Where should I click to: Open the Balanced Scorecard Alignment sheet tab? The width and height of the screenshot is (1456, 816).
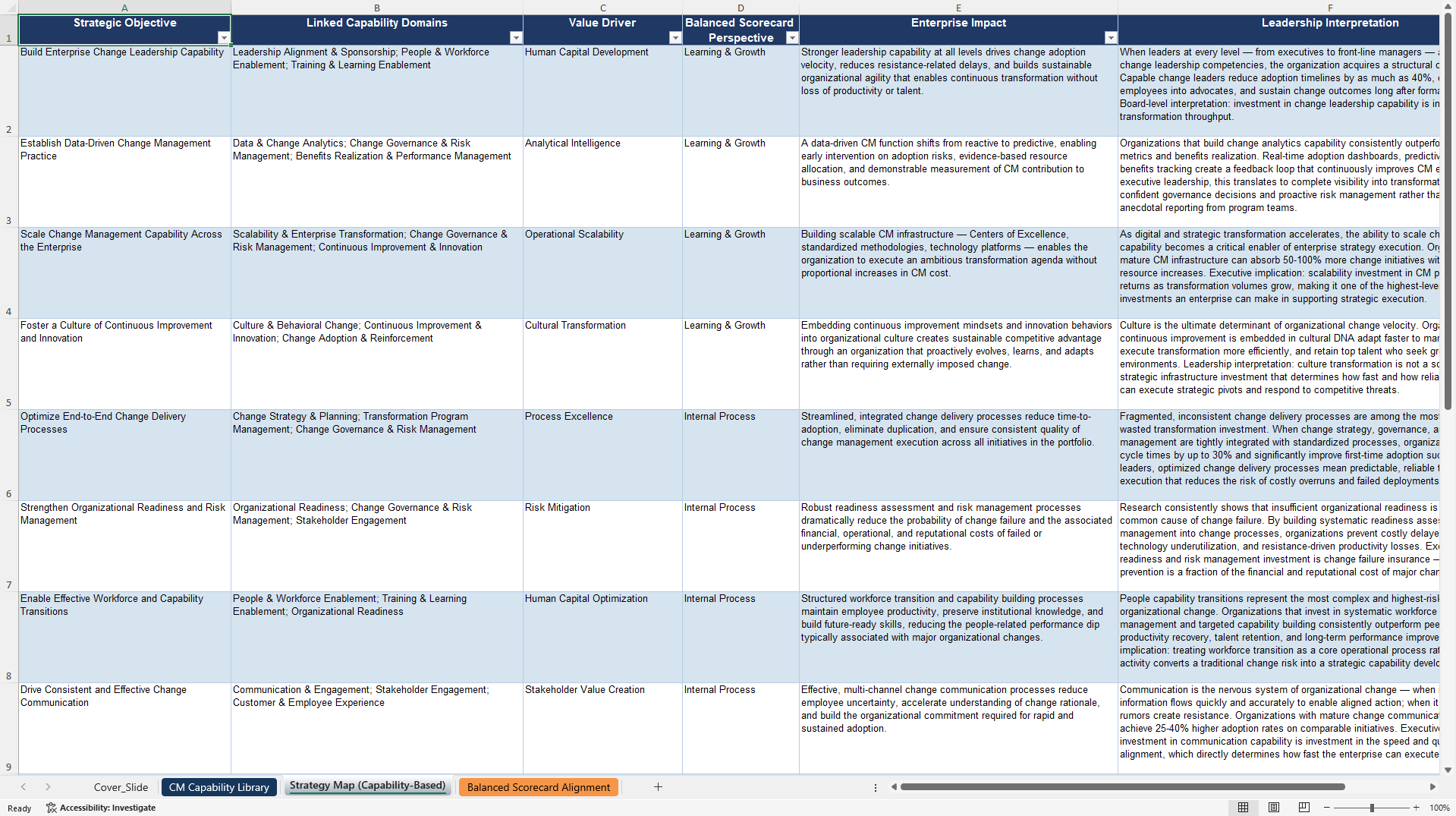pyautogui.click(x=538, y=787)
